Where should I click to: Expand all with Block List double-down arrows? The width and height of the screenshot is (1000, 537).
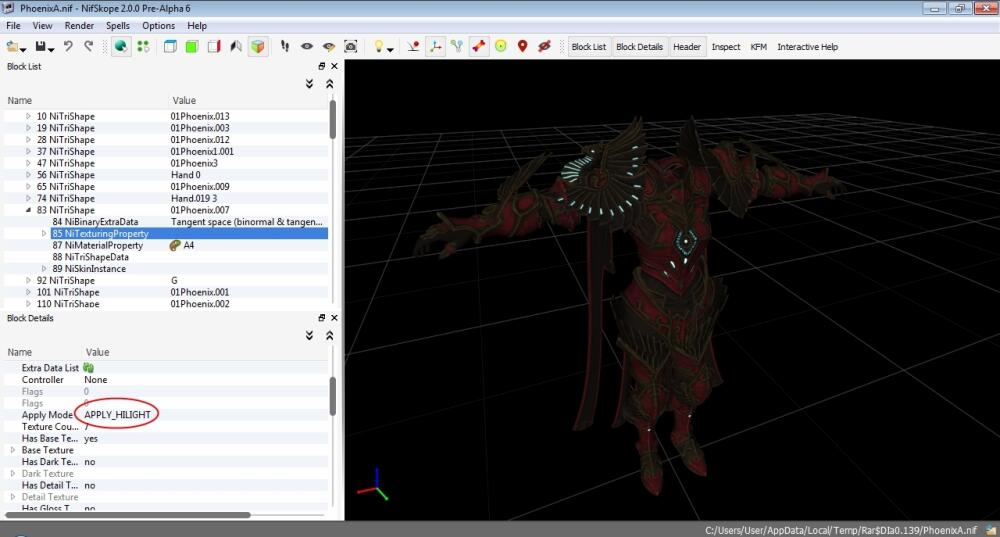(309, 84)
